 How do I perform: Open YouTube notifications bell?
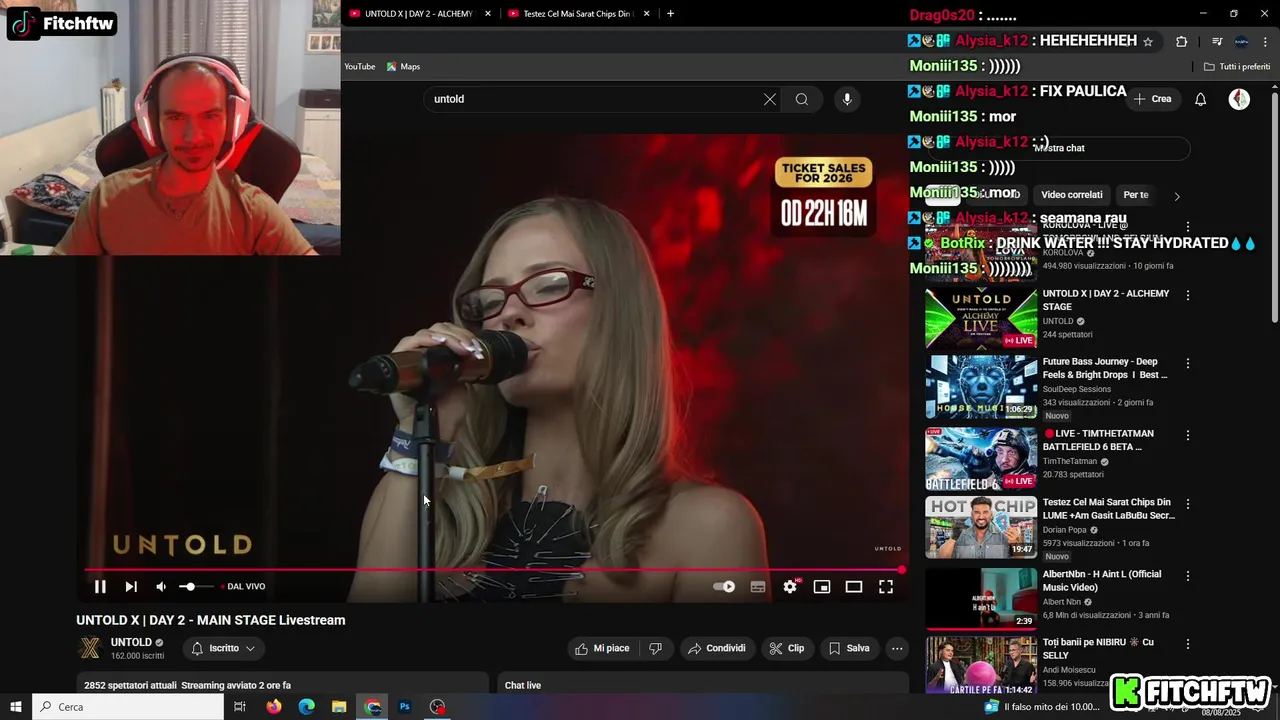pos(1201,99)
